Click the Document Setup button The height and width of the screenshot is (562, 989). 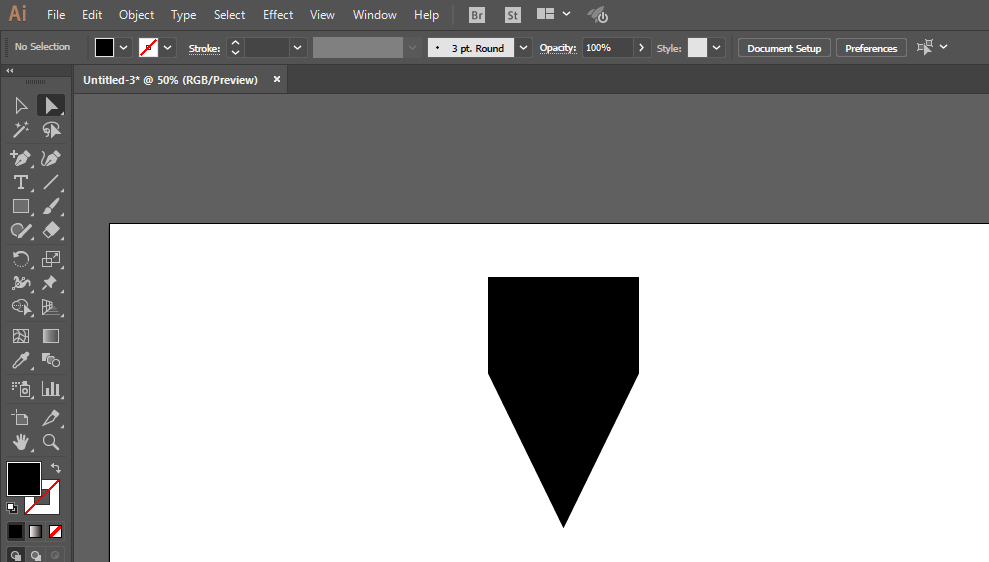(784, 48)
